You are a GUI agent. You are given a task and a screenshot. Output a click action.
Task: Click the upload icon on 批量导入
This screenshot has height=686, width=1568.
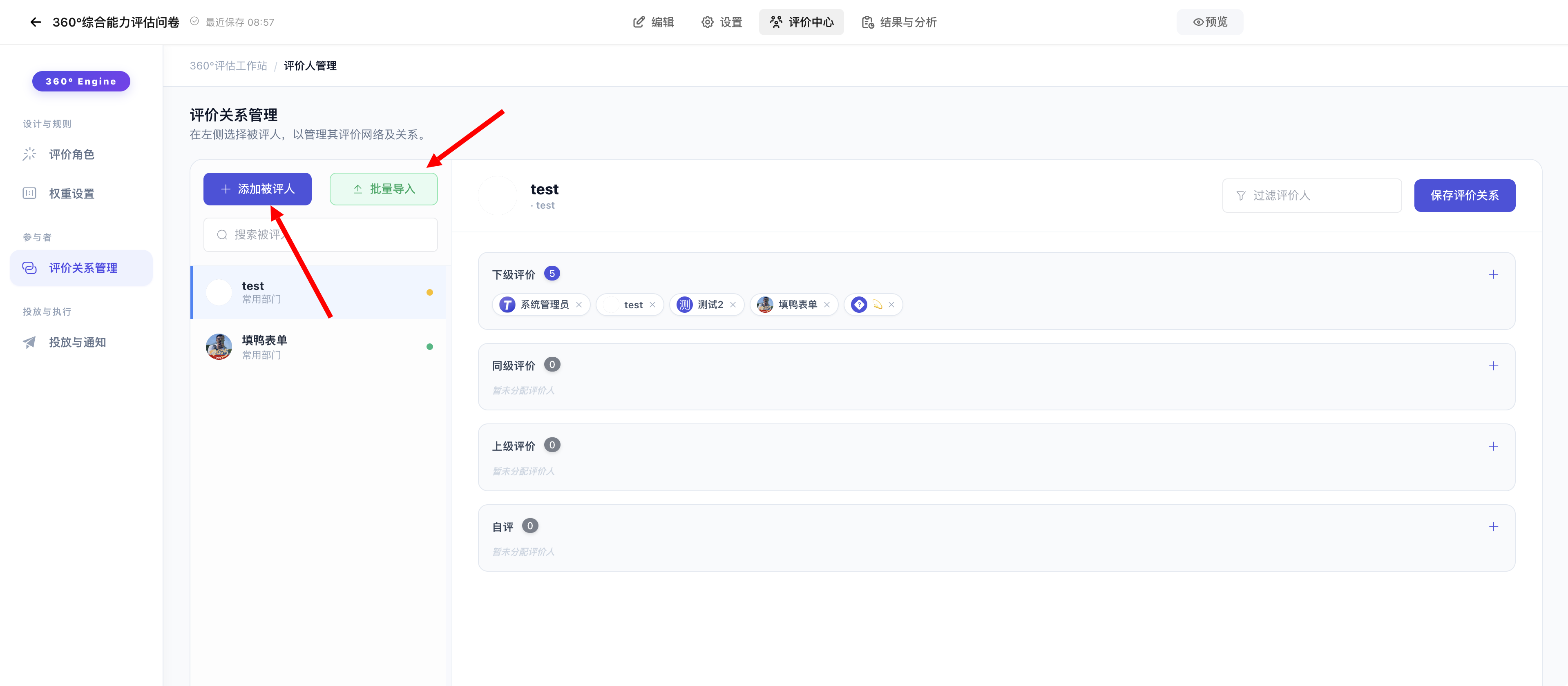pyautogui.click(x=358, y=189)
